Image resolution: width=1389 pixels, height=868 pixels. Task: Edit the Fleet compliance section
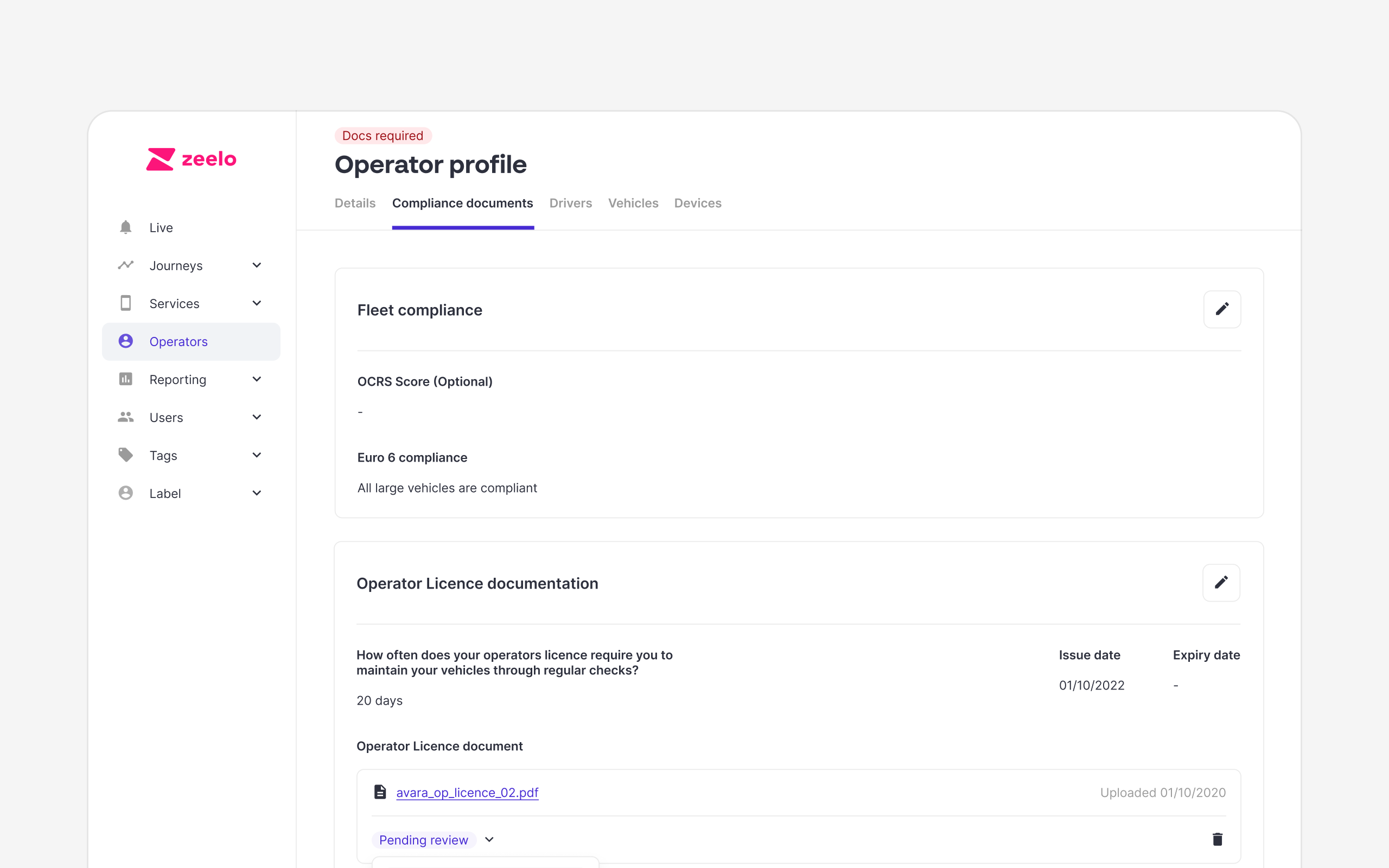(1222, 309)
